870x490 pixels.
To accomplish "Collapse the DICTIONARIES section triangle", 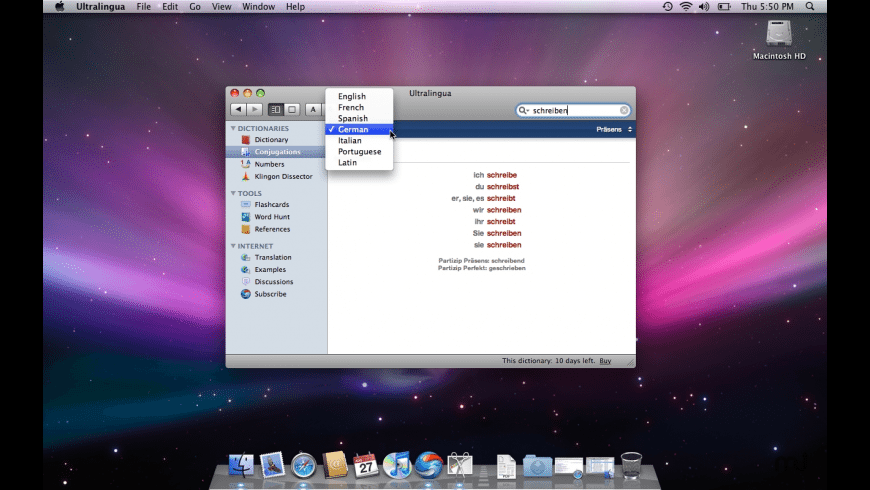I will [x=233, y=128].
